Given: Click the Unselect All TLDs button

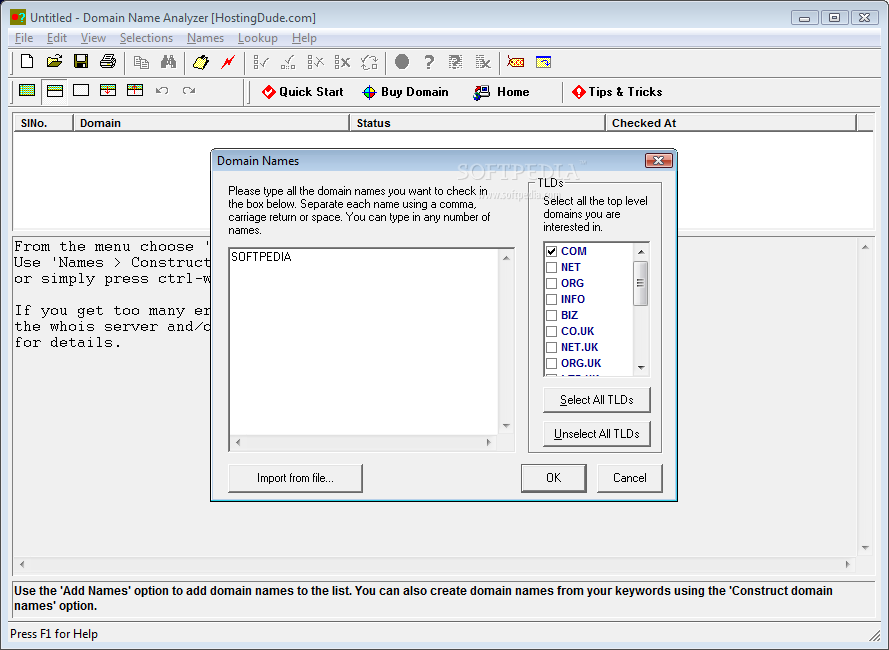Looking at the screenshot, I should tap(596, 434).
